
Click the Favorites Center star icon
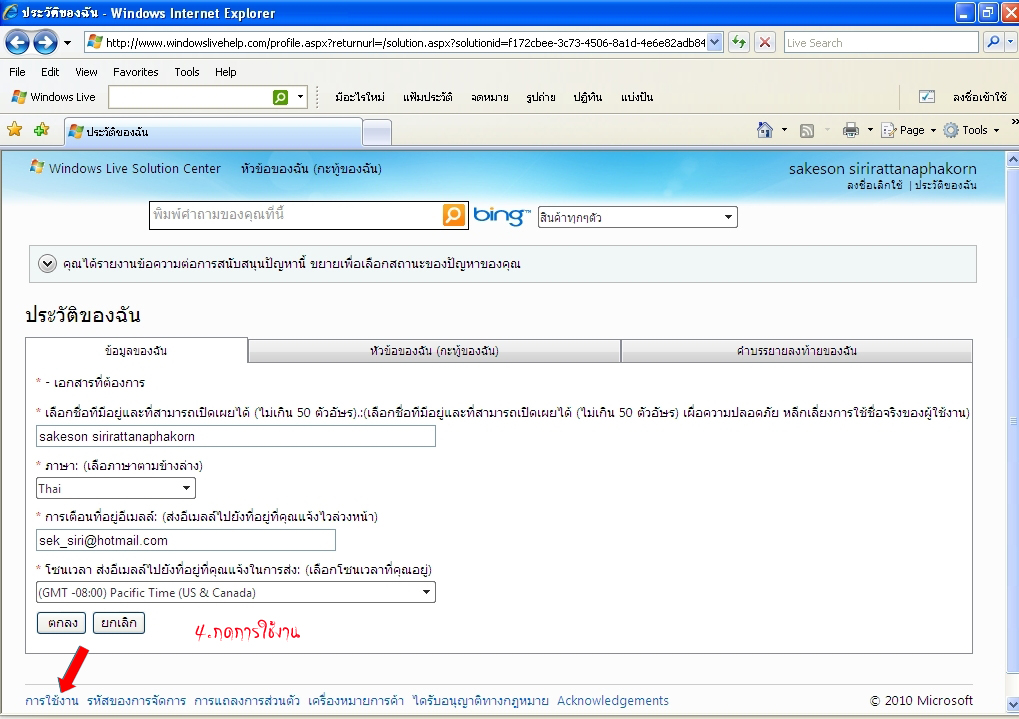14,130
